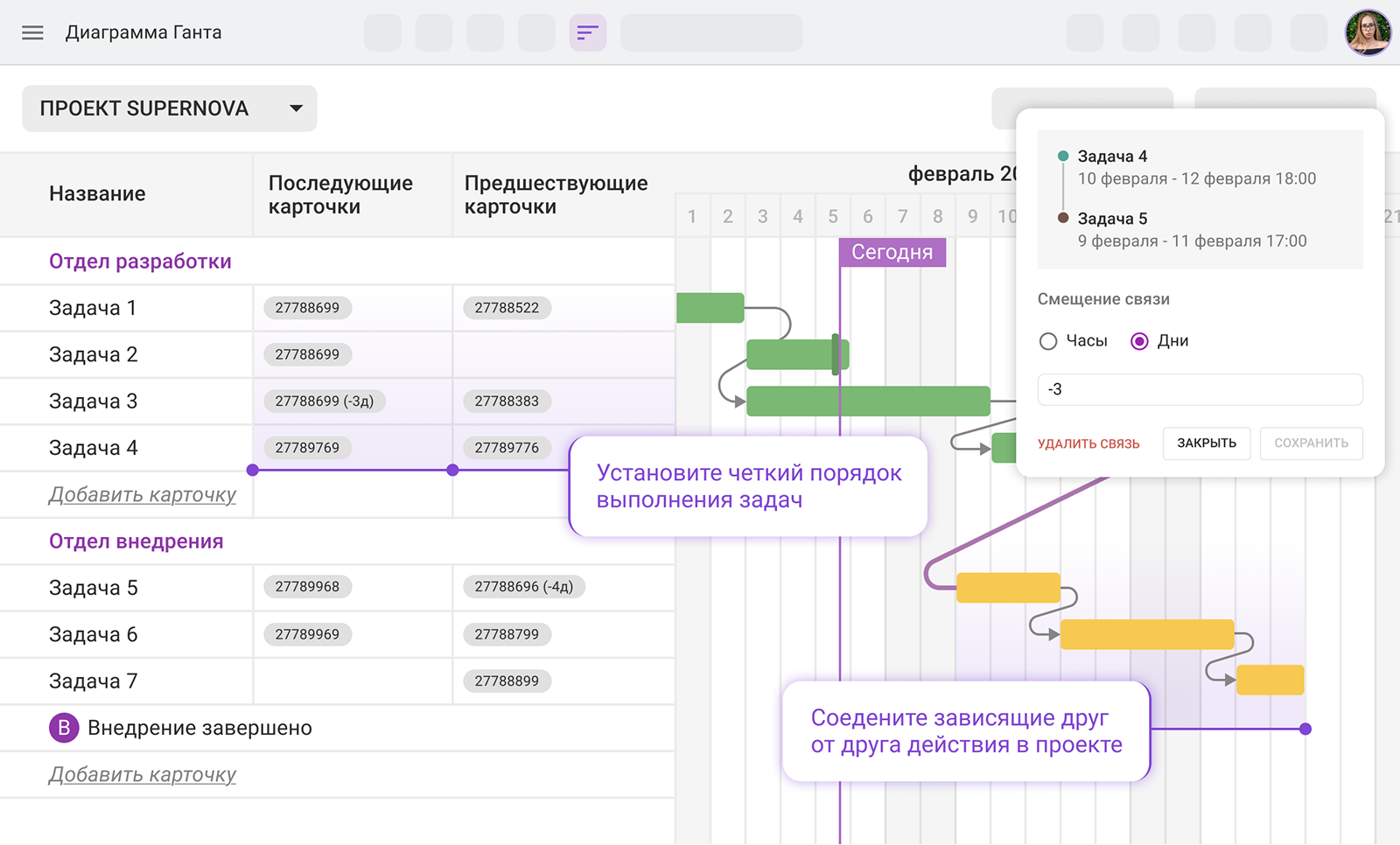This screenshot has height=845, width=1400.
Task: Click the offset value input field
Action: [x=1200, y=389]
